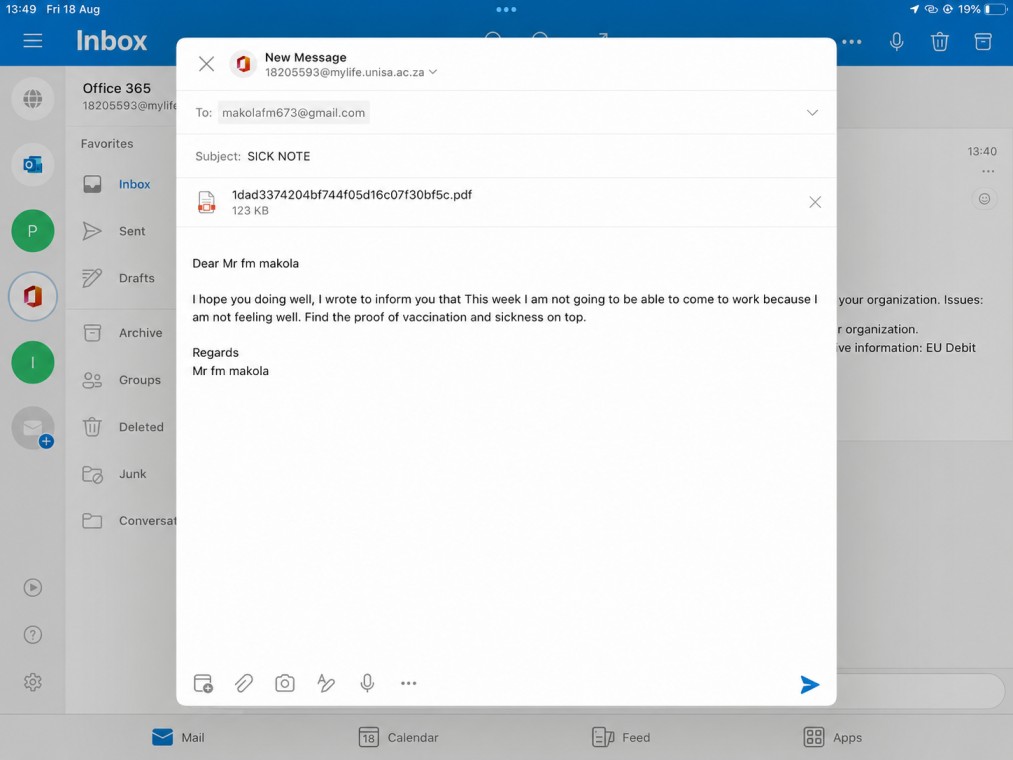Open the All Accounts globe icon
The image size is (1013, 760).
click(x=32, y=99)
